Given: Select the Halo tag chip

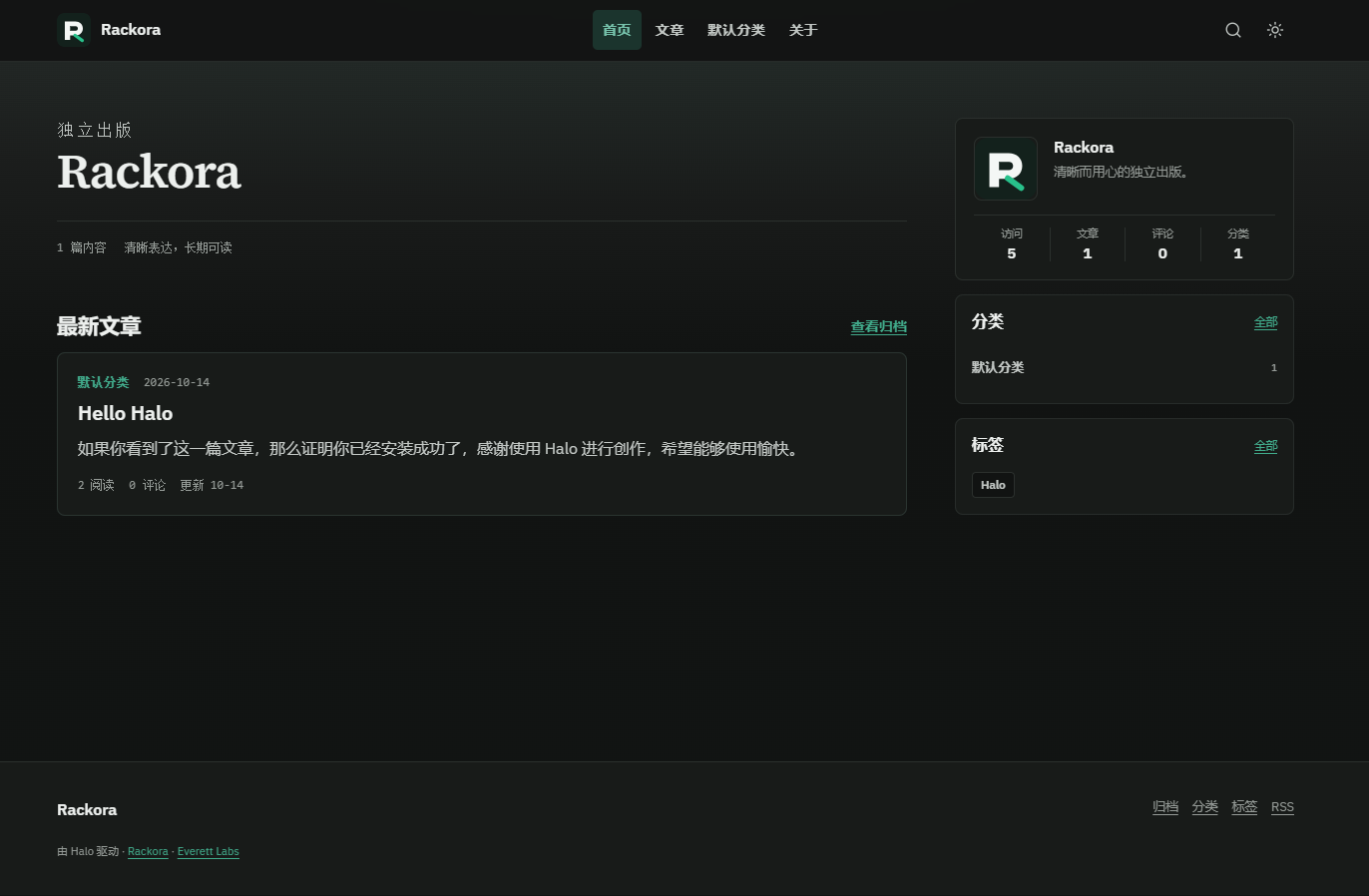Looking at the screenshot, I should pos(993,485).
